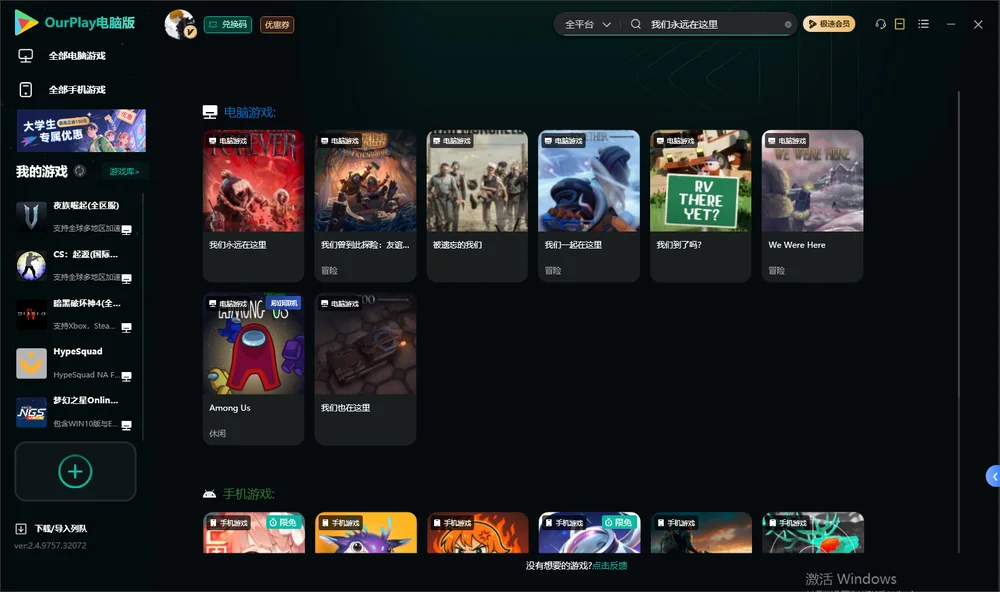This screenshot has height=592, width=1000.
Task: Open the 大学生专属优惠 banner
Action: [82, 131]
